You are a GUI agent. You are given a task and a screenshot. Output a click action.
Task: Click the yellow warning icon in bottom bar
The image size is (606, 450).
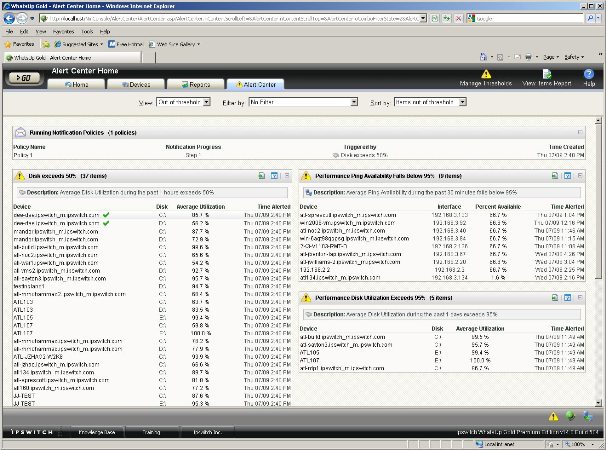click(x=553, y=416)
